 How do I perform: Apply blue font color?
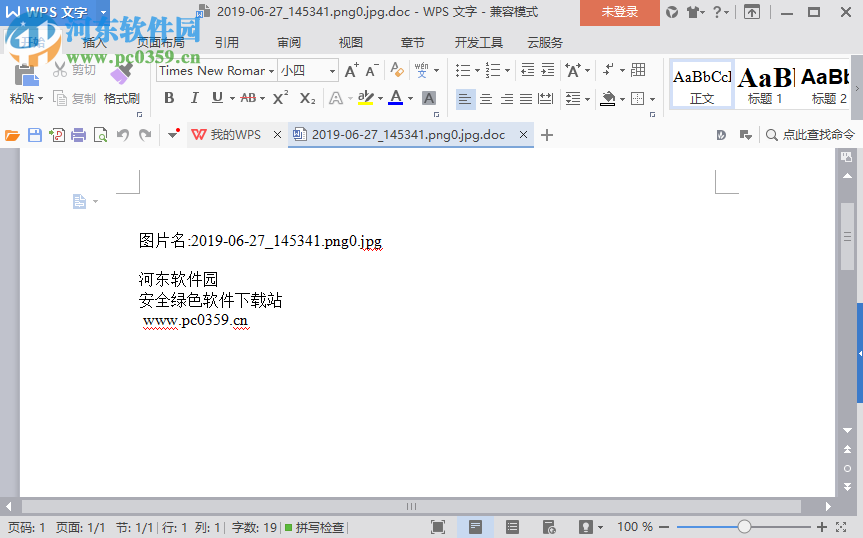(x=396, y=98)
